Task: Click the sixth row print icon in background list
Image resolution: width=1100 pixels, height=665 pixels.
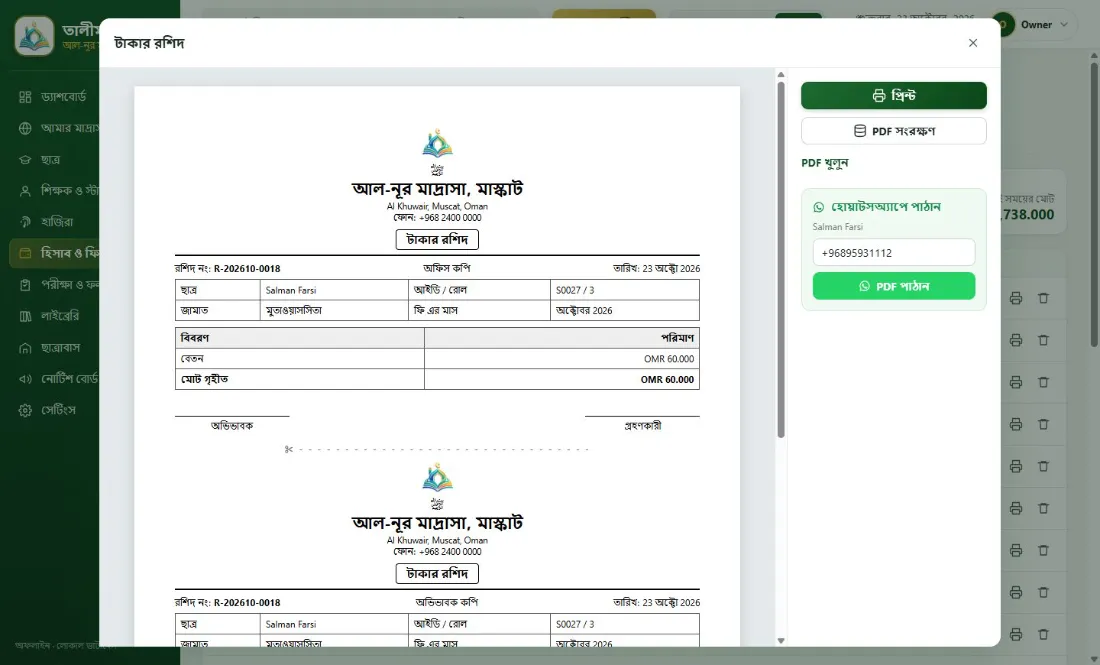Action: [x=1016, y=509]
